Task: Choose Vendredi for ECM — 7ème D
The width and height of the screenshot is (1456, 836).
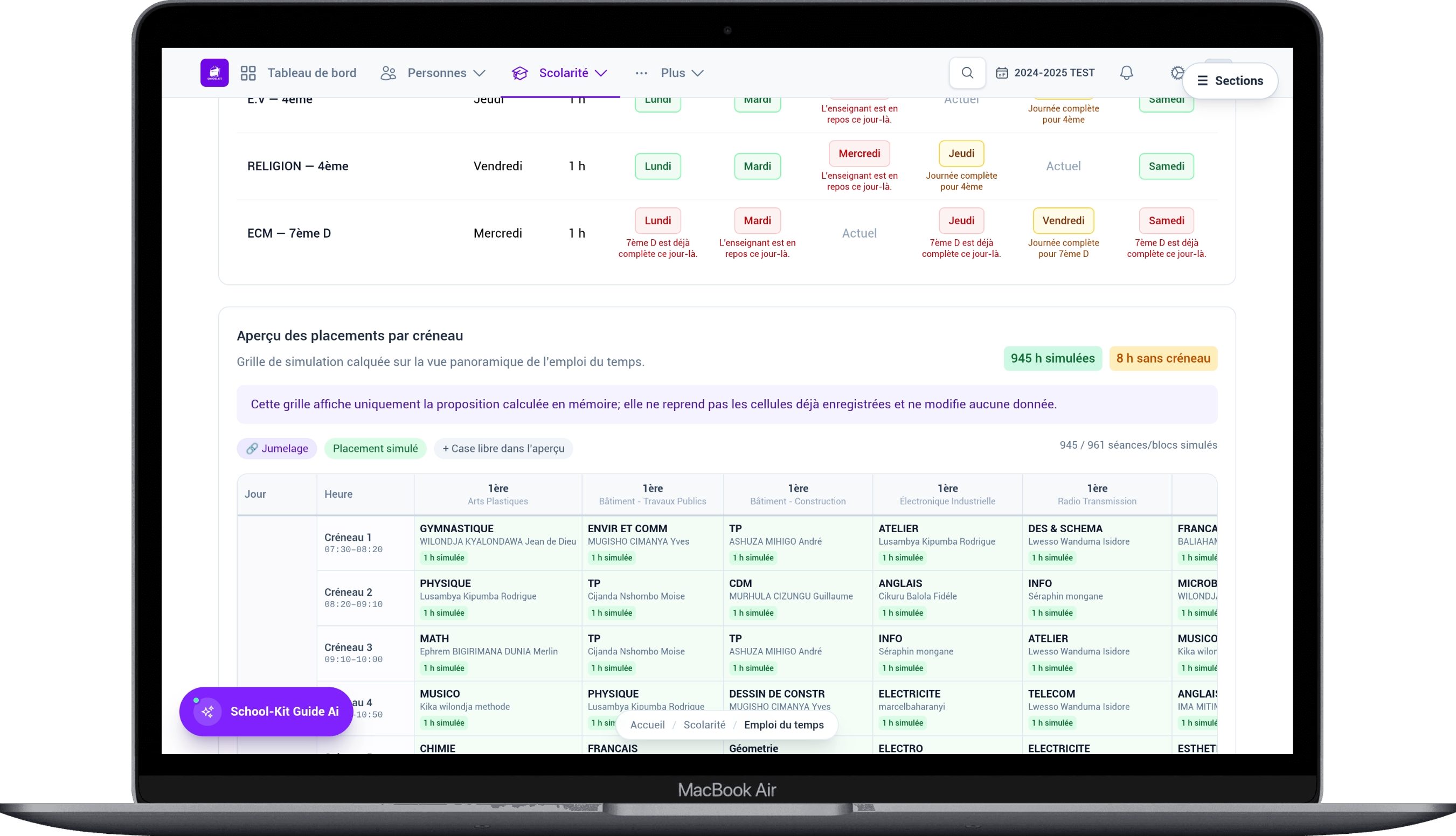Action: point(1063,220)
